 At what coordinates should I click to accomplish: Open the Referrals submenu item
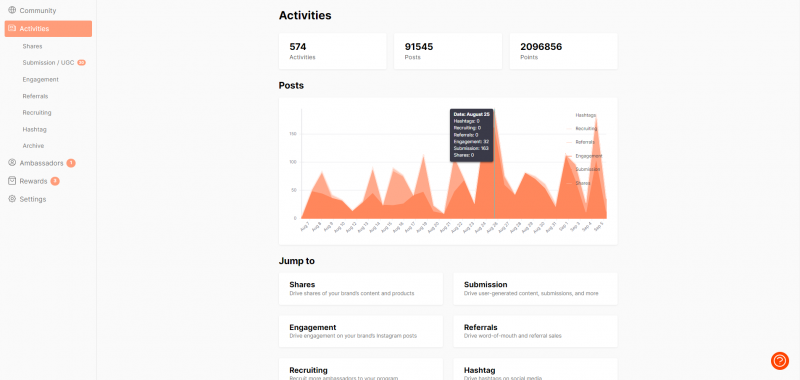(x=35, y=96)
